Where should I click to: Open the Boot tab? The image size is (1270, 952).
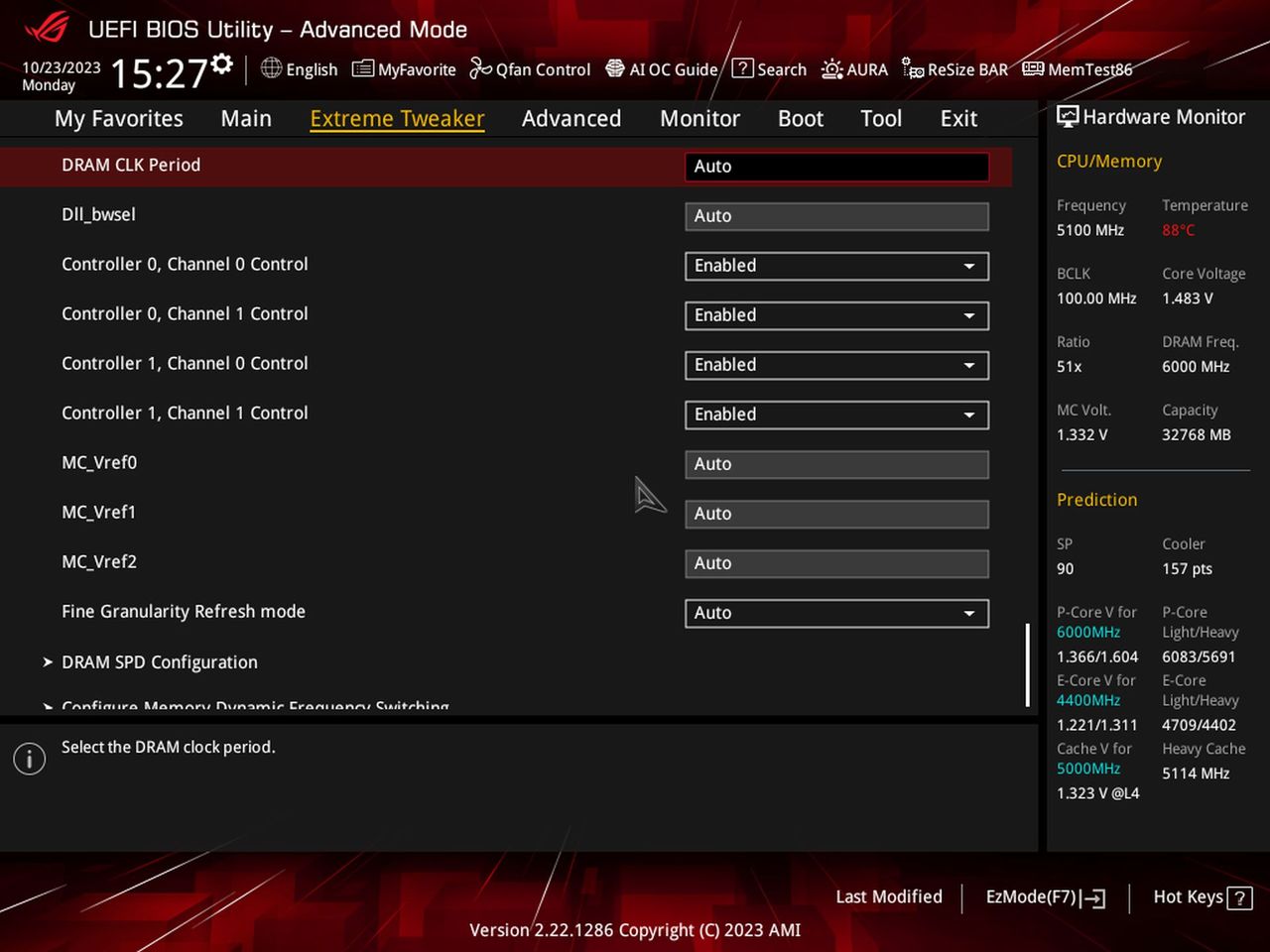pyautogui.click(x=801, y=119)
